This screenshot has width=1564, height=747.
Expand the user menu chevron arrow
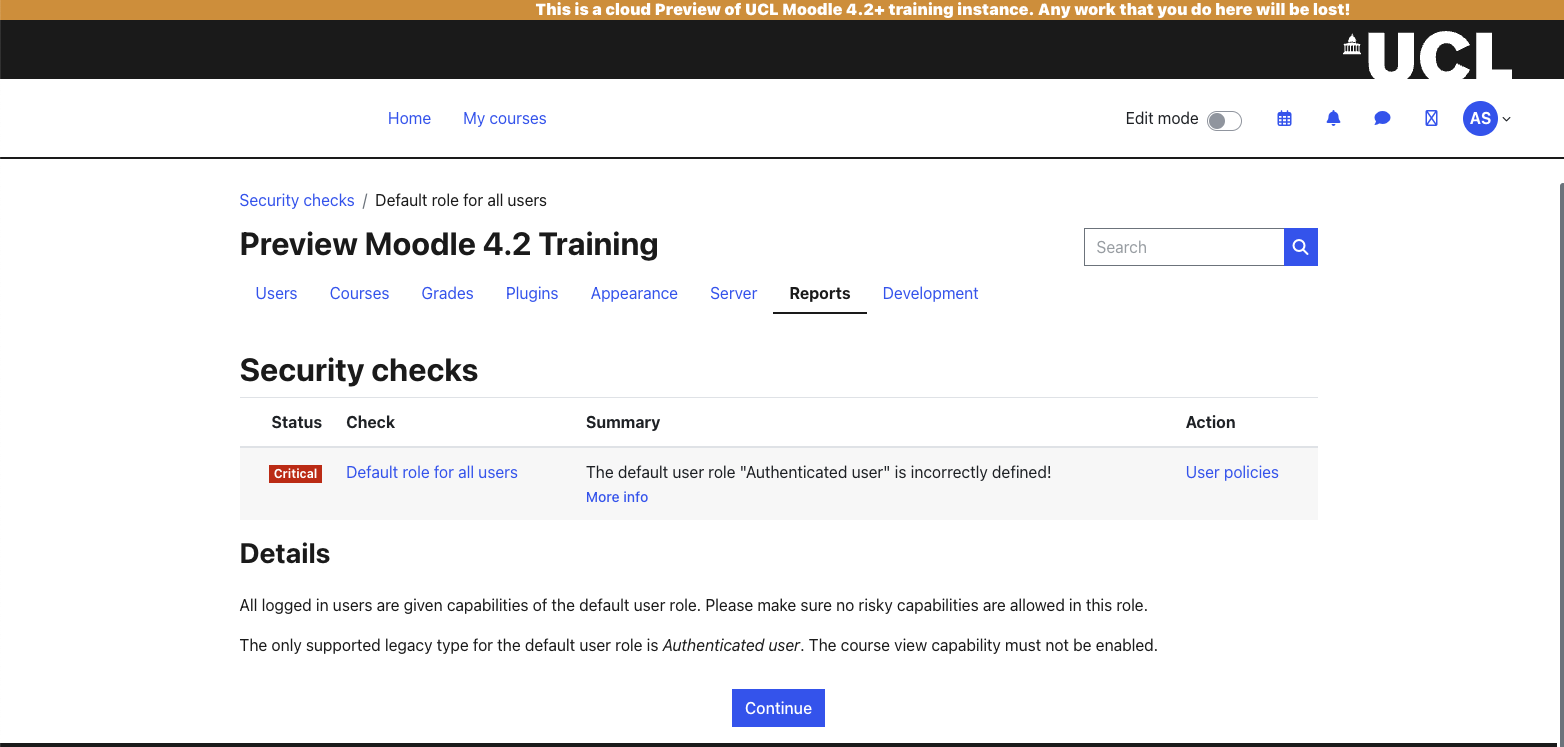coord(1507,119)
